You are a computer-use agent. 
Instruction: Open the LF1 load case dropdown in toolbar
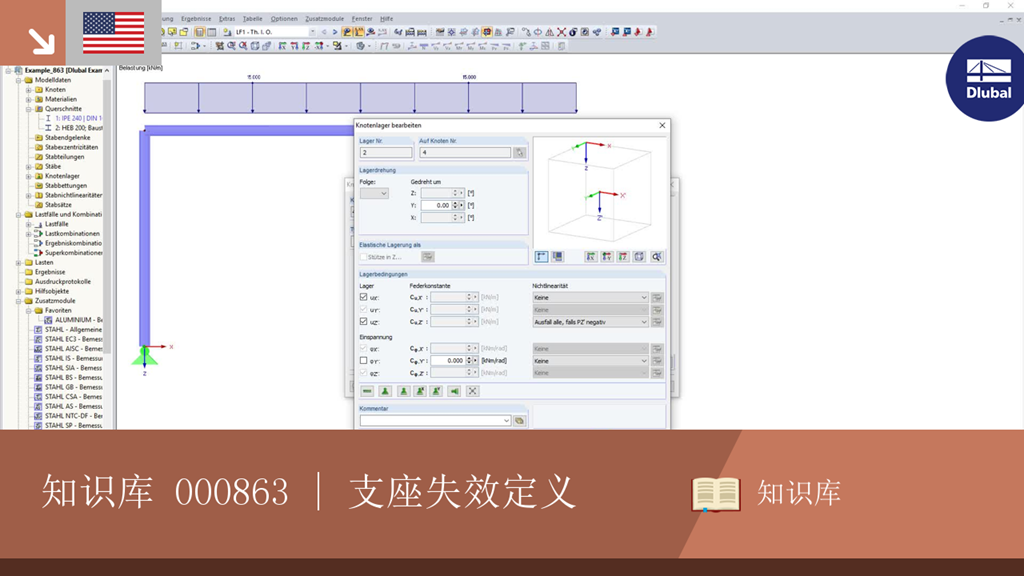312,31
